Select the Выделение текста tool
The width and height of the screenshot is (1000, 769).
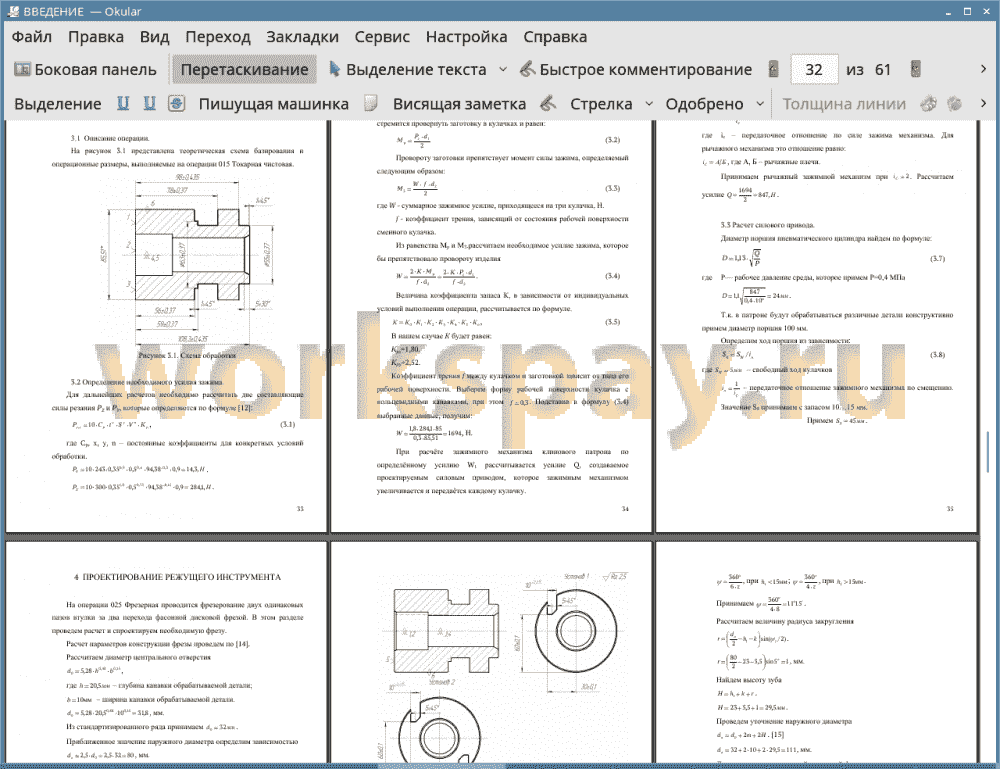click(x=408, y=70)
